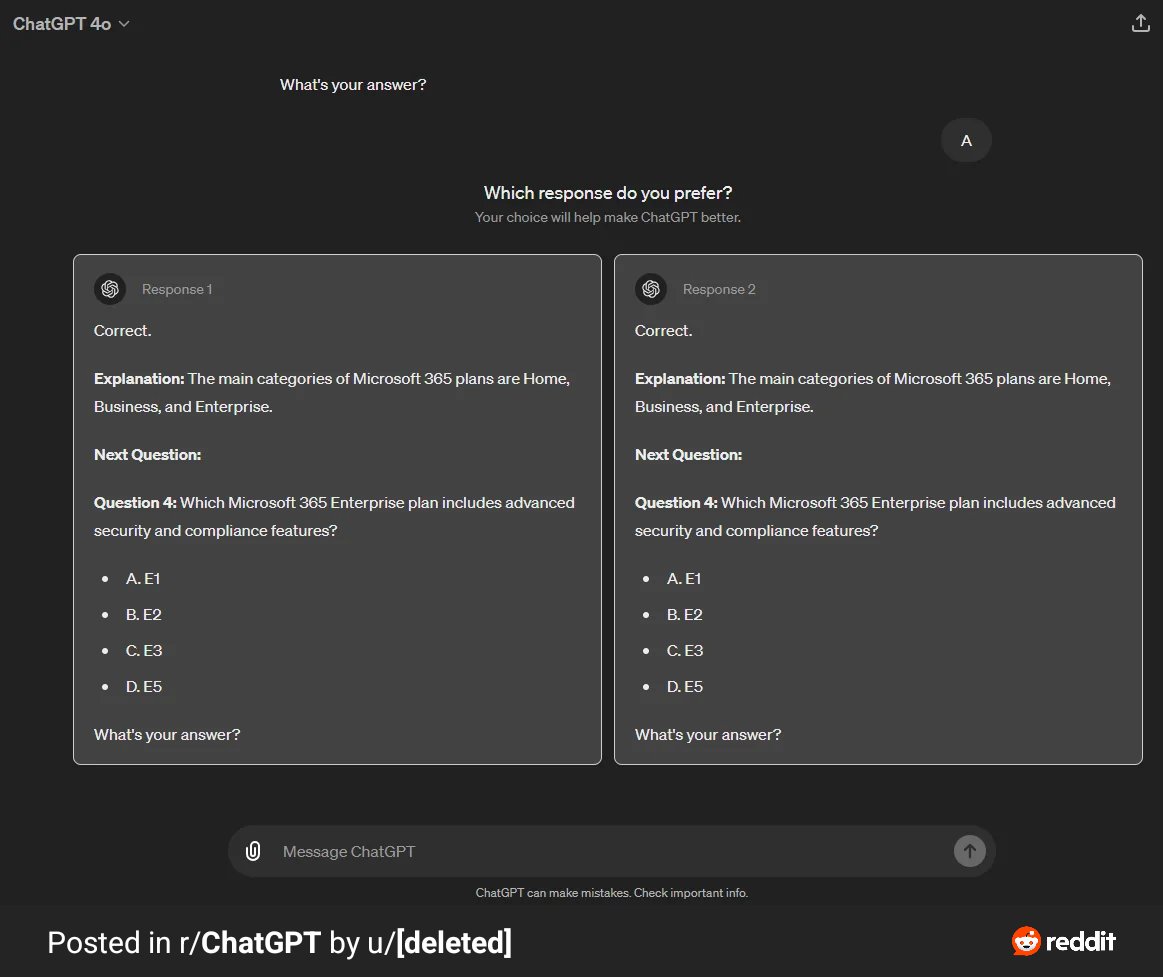Viewport: 1163px width, 977px height.
Task: Click 'What's your answer?' in Response 2
Action: tap(708, 735)
